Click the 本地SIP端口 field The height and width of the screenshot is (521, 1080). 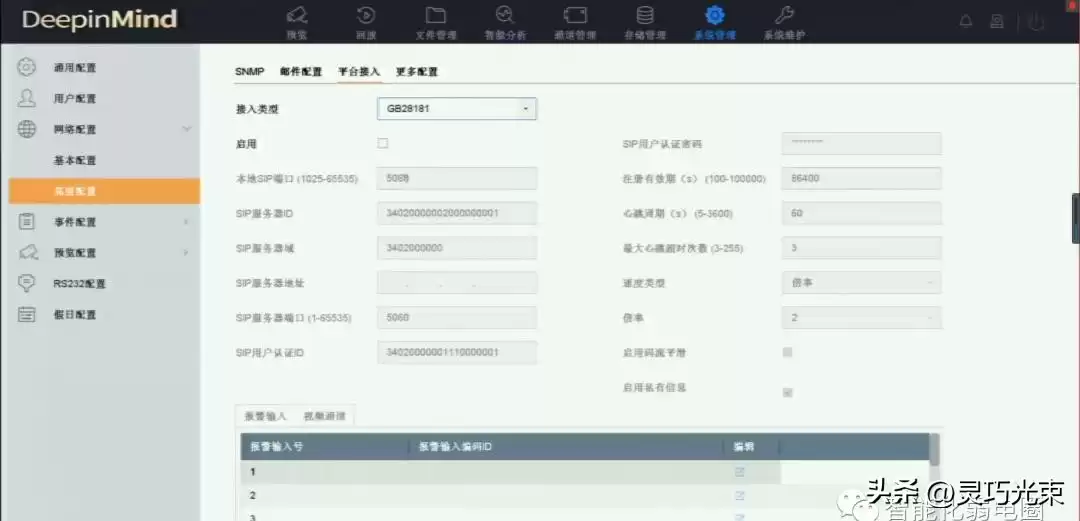tap(457, 178)
